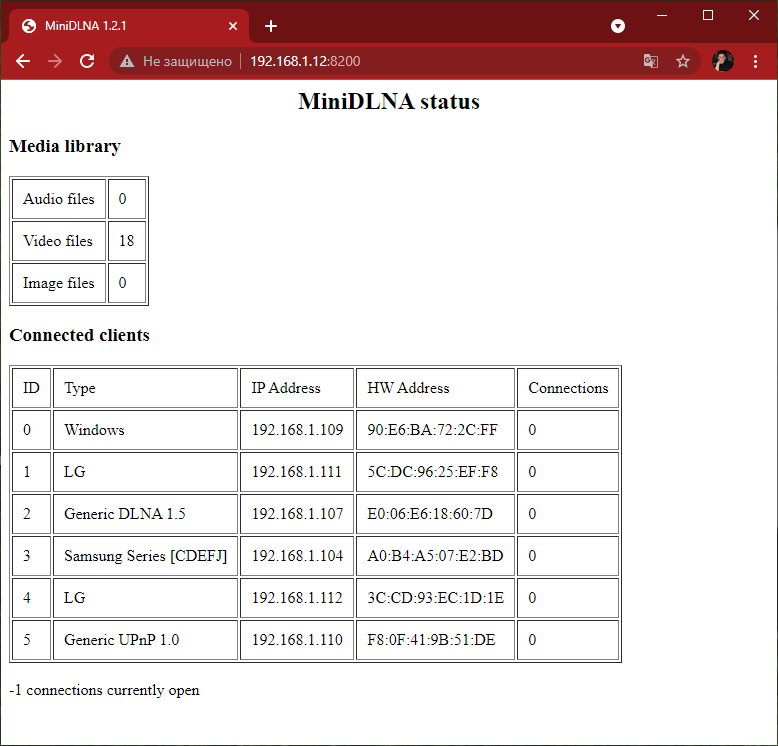The image size is (778, 746).
Task: Reload the MiniDLNA status page
Action: click(x=87, y=61)
